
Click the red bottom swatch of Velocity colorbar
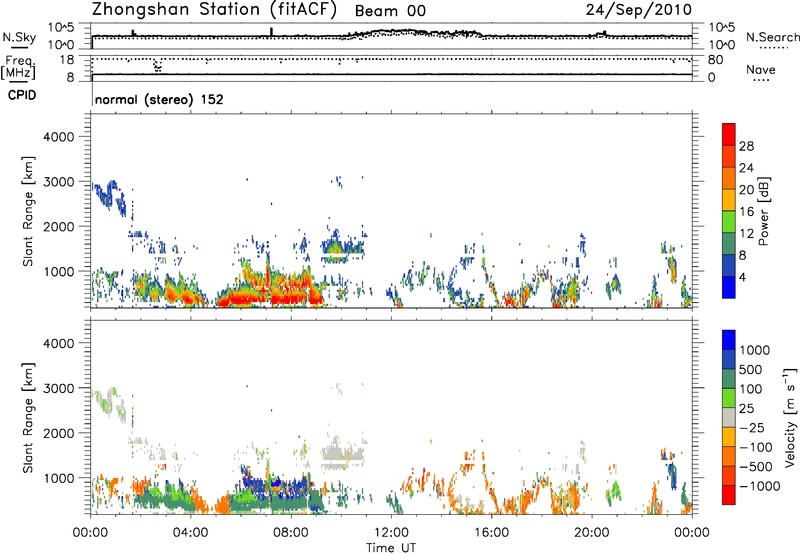click(729, 495)
